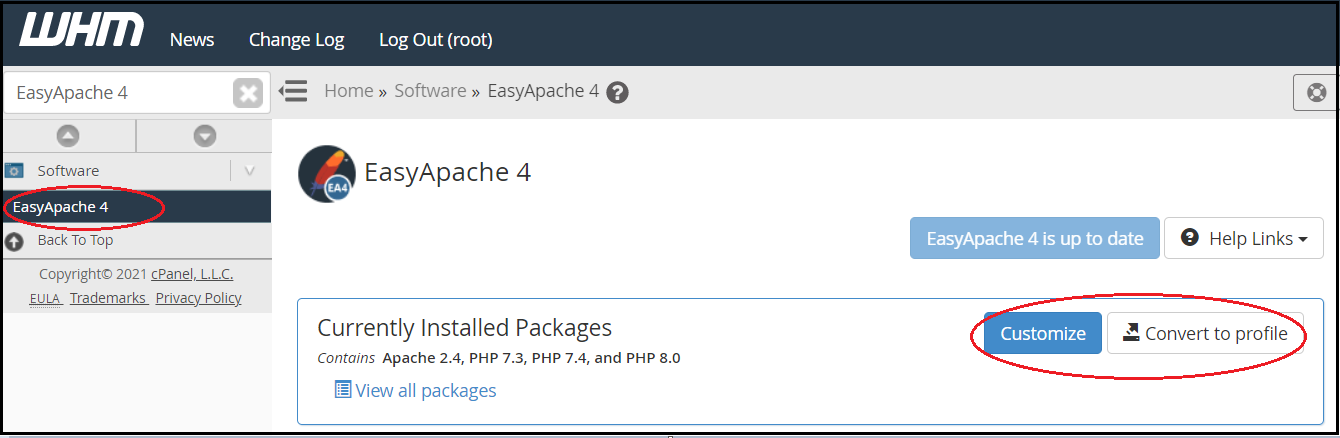Click the Customize button

click(1043, 333)
